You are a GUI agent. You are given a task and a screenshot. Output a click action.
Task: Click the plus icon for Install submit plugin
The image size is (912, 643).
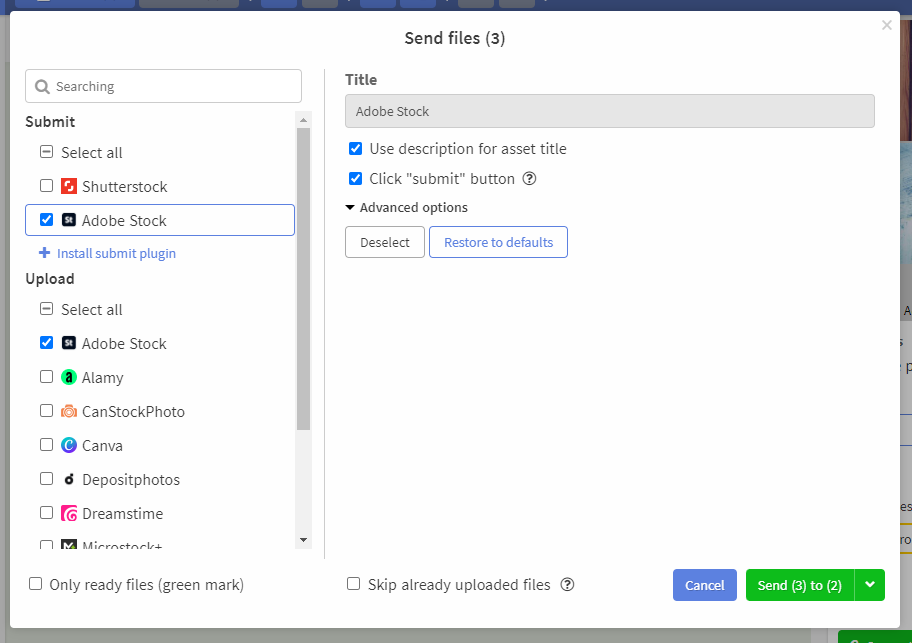pos(44,253)
